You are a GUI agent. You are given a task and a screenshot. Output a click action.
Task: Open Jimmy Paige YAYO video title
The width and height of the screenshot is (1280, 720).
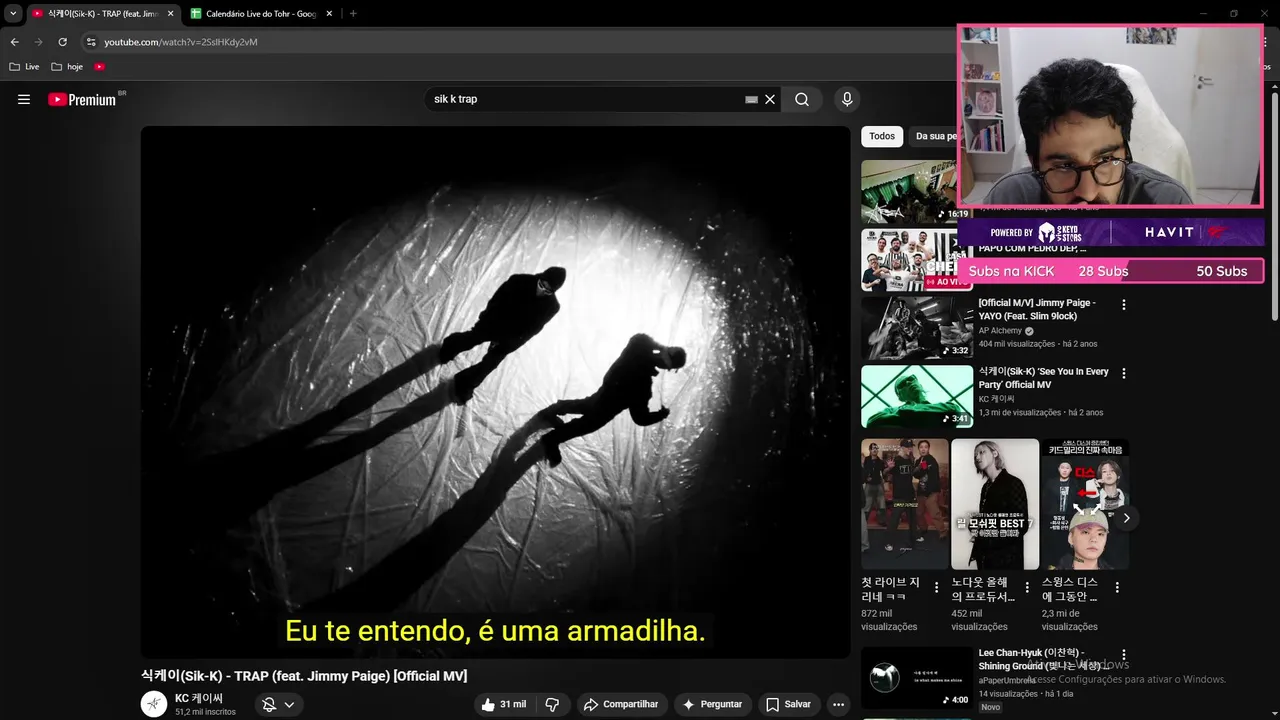1037,309
